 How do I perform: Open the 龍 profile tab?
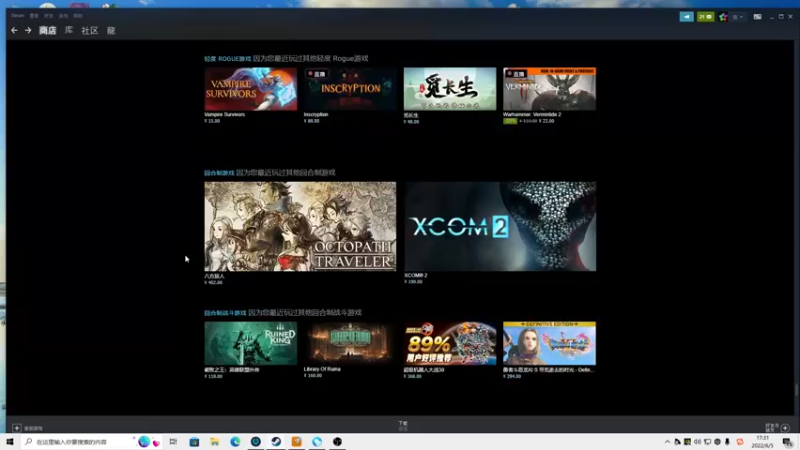point(111,31)
